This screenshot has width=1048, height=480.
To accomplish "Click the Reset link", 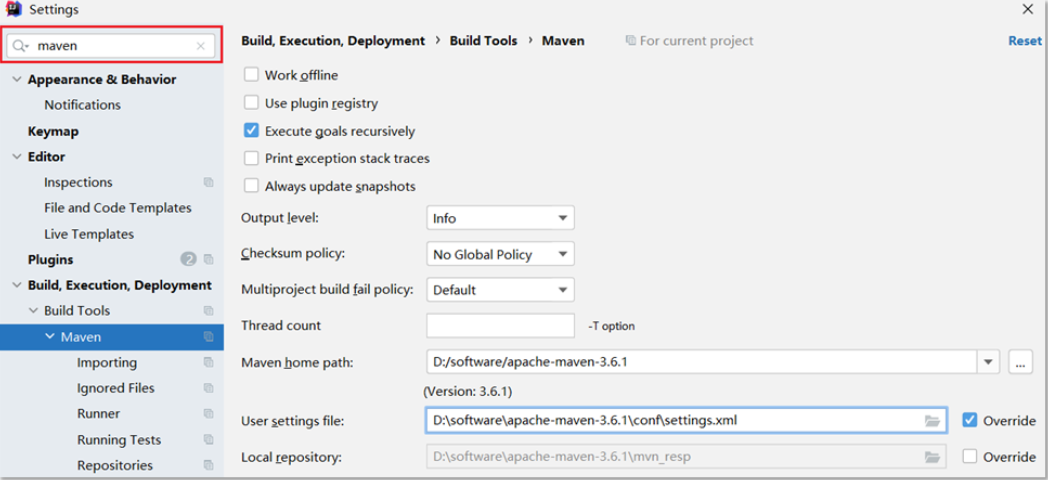I will 1024,41.
